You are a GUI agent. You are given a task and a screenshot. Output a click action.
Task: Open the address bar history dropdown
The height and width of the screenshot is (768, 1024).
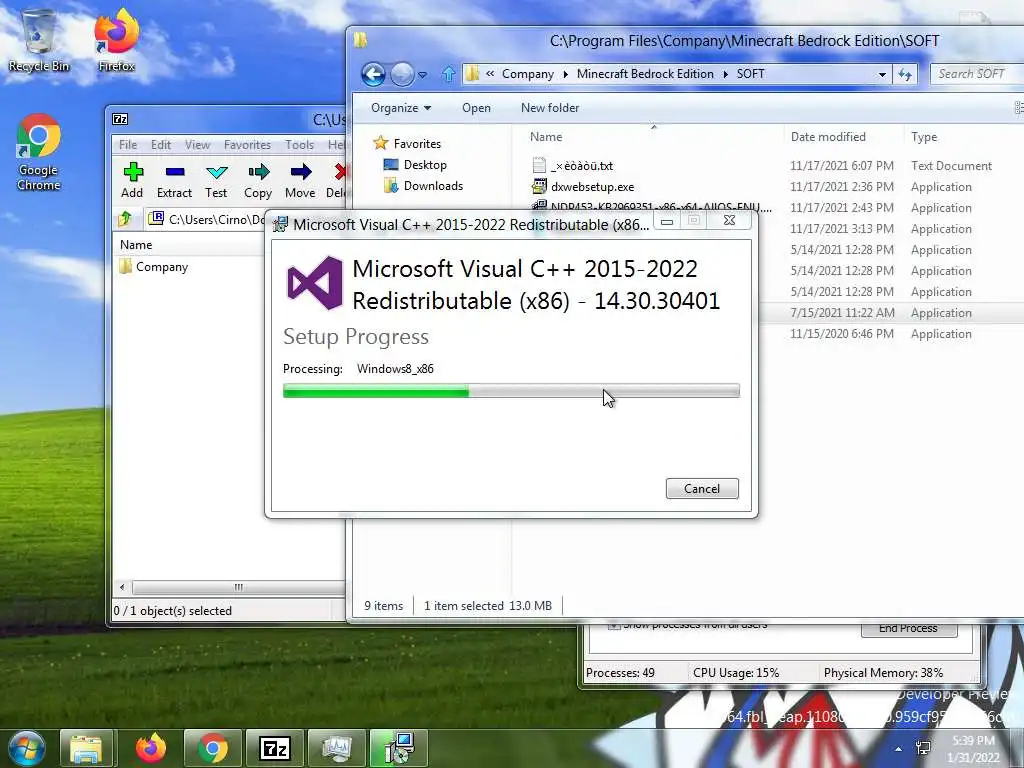(x=882, y=74)
